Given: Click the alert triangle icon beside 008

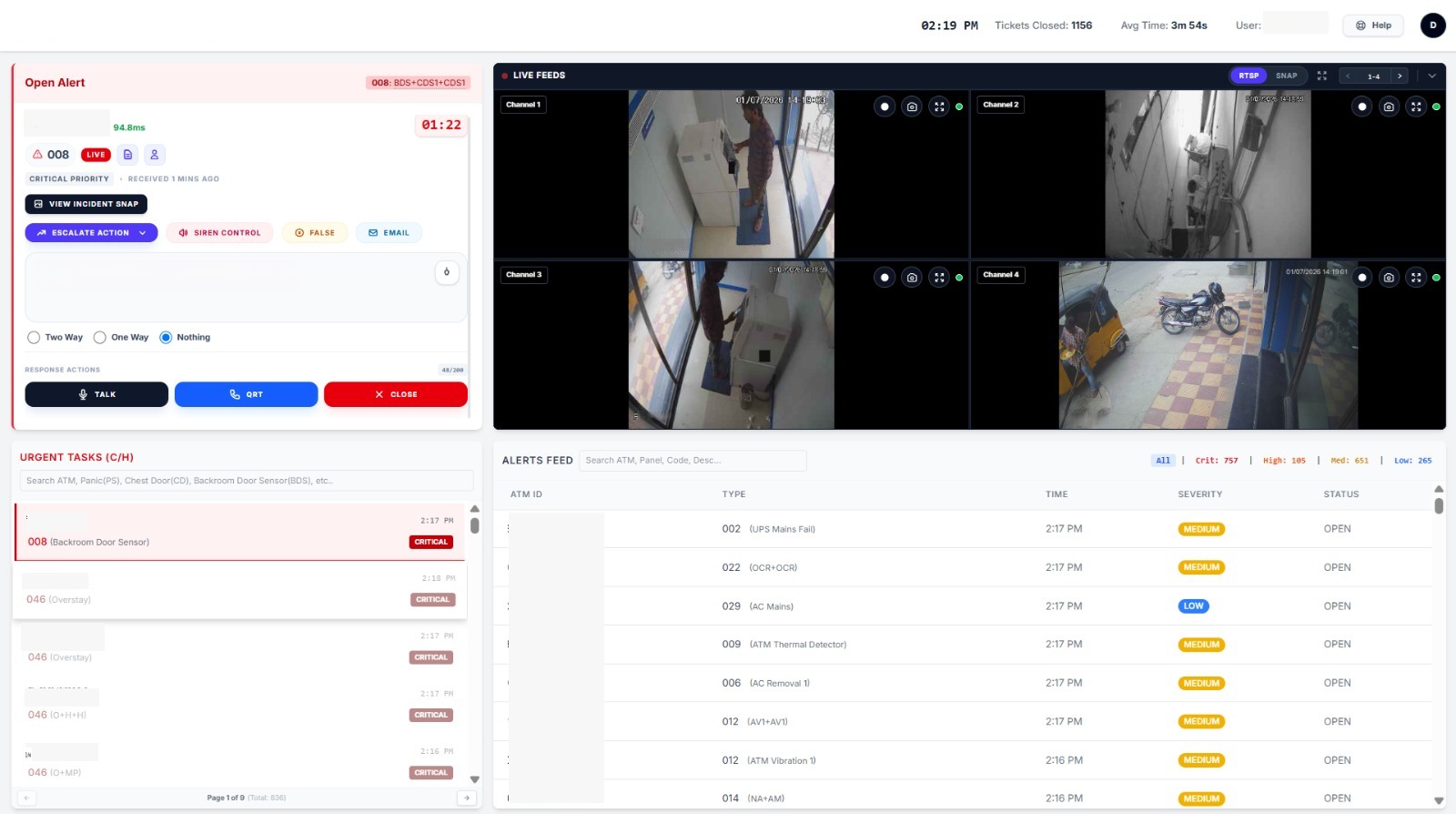Looking at the screenshot, I should click(37, 155).
